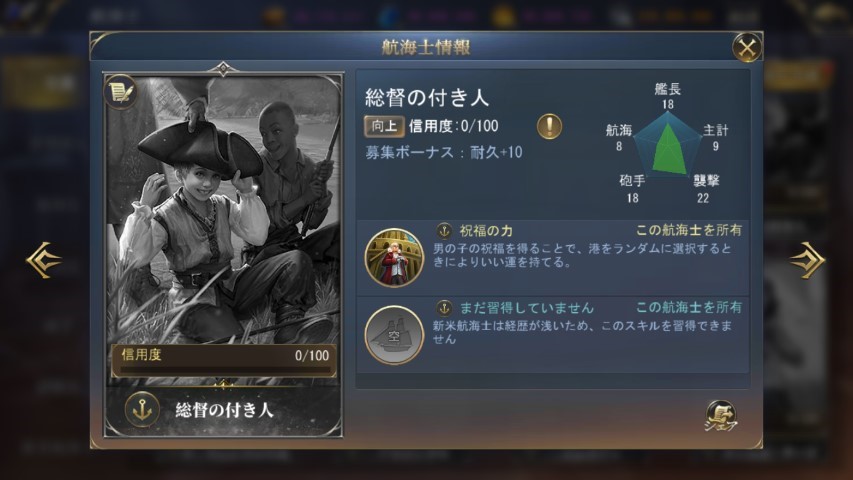
Task: Open first この航海士を所有 link
Action: (x=689, y=230)
